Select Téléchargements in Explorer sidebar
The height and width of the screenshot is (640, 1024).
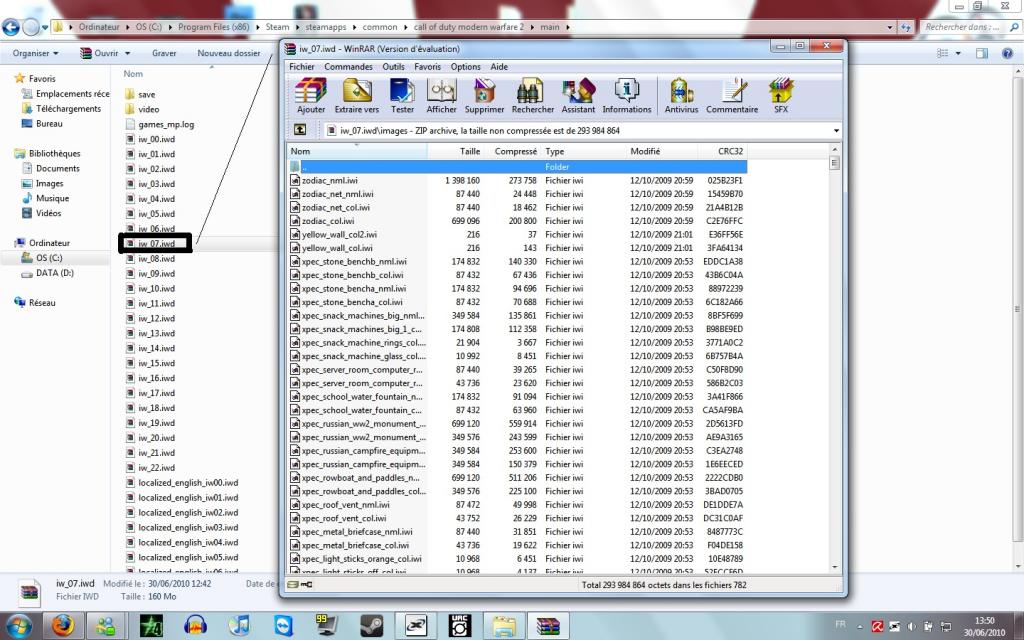click(x=69, y=108)
